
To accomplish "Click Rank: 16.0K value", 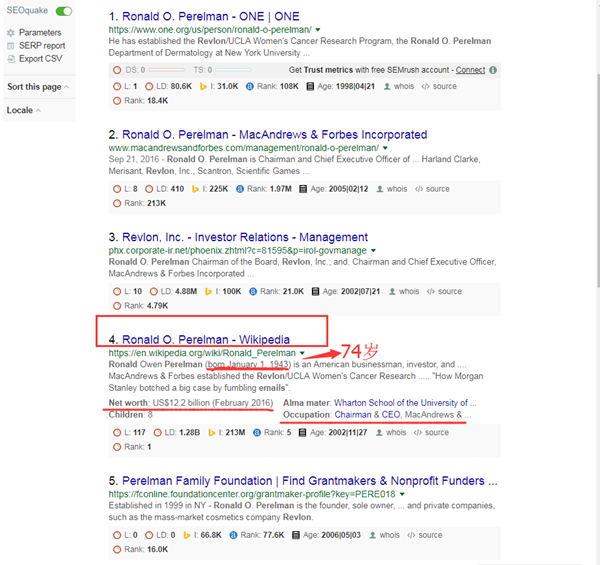I will pyautogui.click(x=157, y=549).
